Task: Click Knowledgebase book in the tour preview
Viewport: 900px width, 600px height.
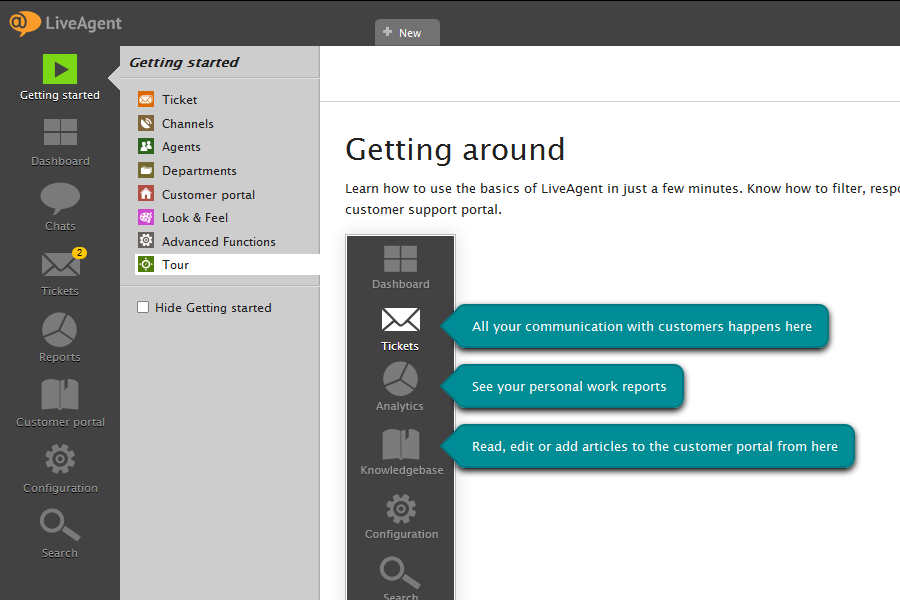Action: pos(401,444)
